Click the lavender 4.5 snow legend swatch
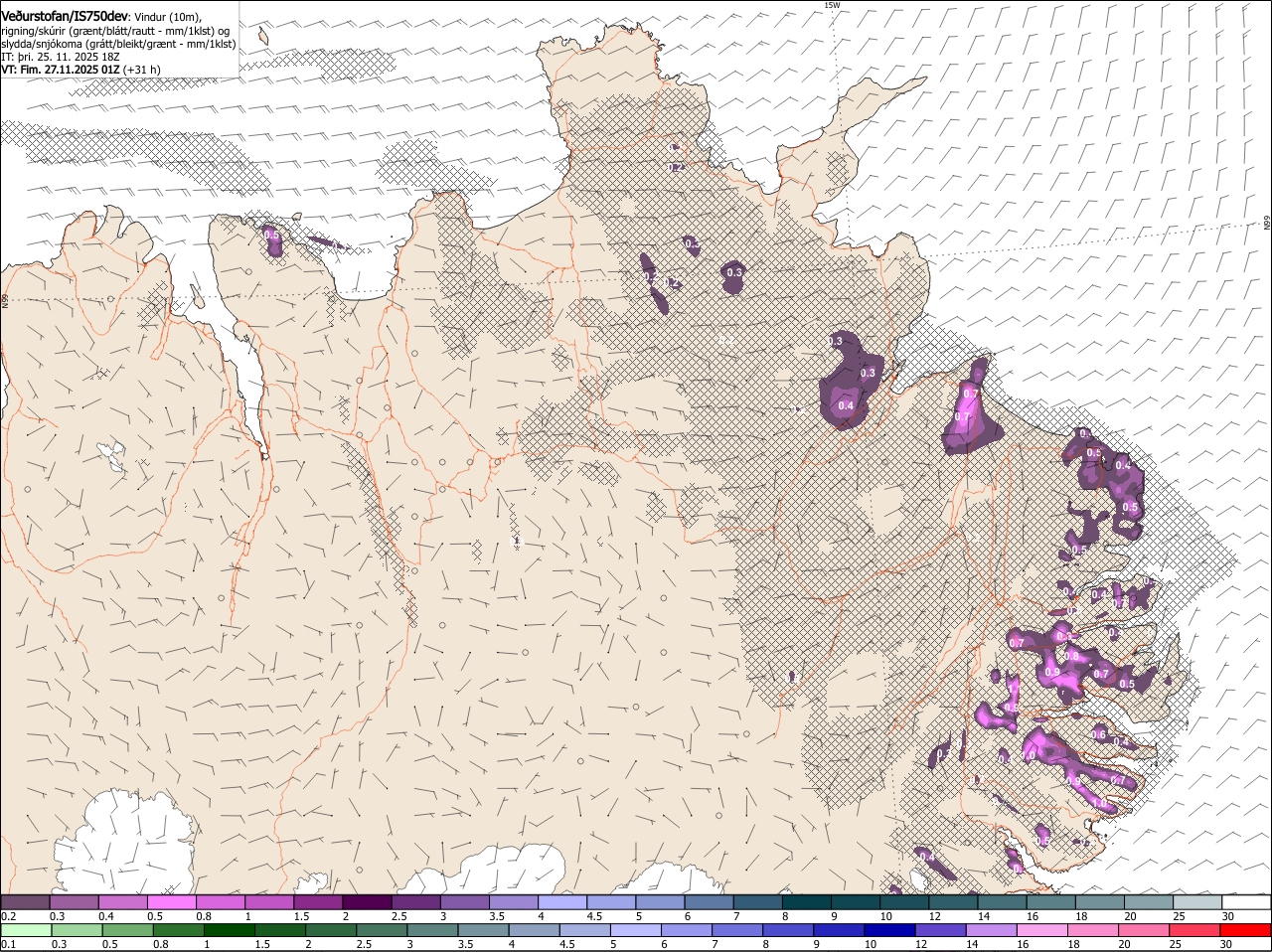Screen dimensions: 1272x952 coord(611,902)
